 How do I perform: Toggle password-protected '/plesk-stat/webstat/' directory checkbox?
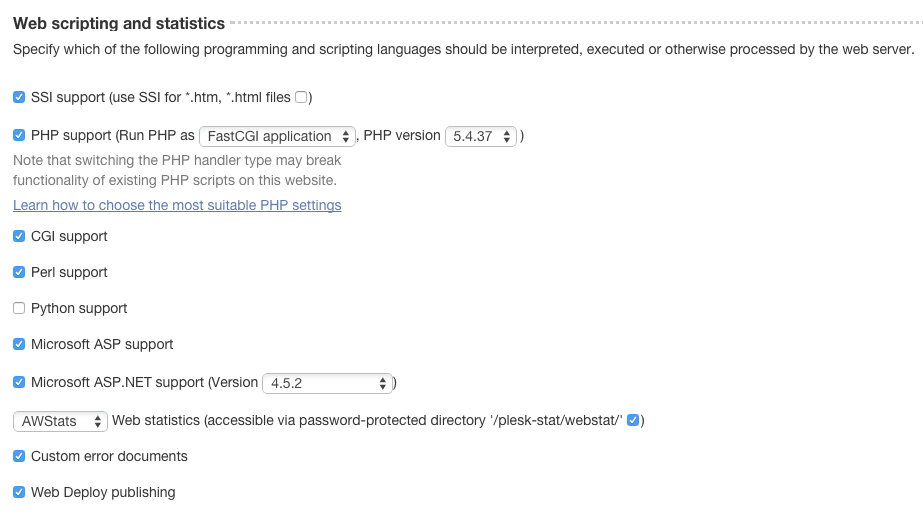(633, 421)
